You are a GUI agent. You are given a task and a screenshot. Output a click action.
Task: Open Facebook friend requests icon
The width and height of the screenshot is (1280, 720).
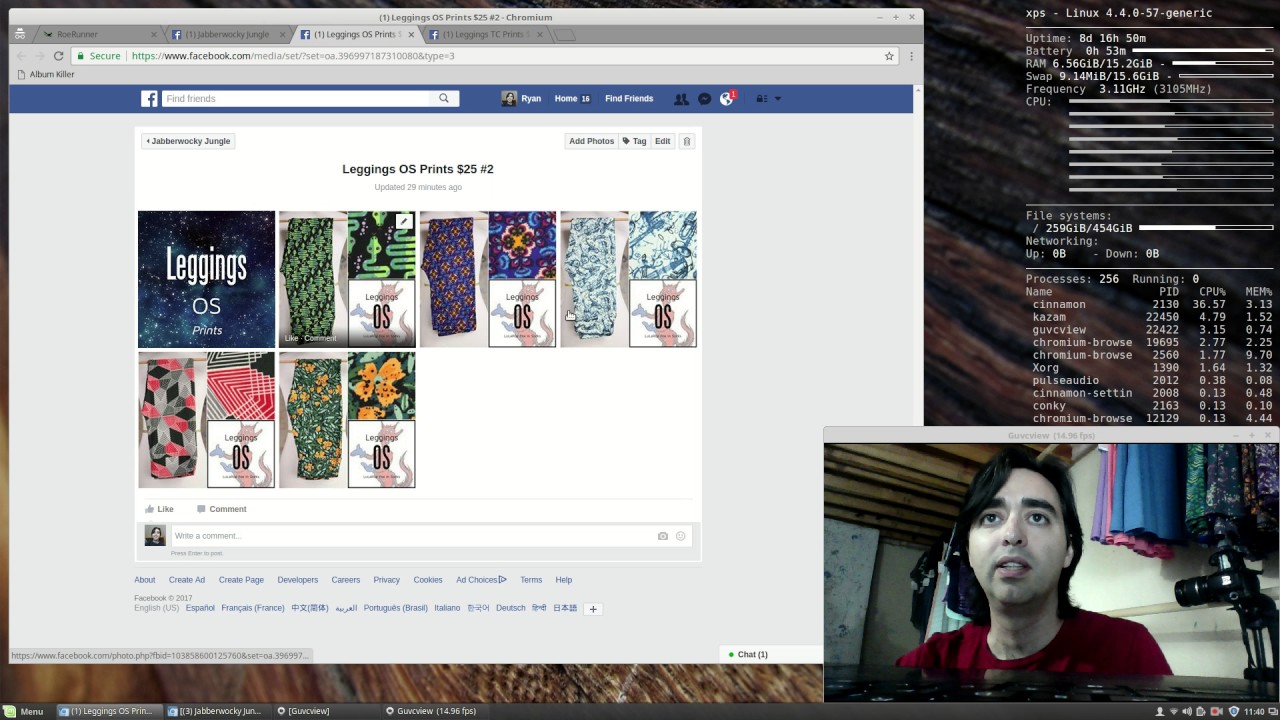point(681,99)
